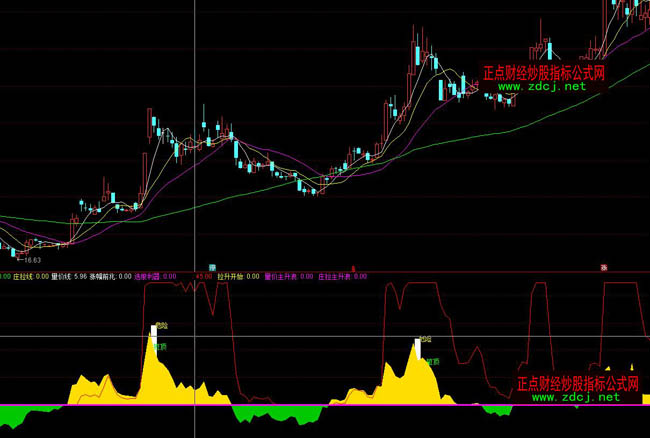
Task: Click the green marker icon above indicator panel
Action: point(211,266)
